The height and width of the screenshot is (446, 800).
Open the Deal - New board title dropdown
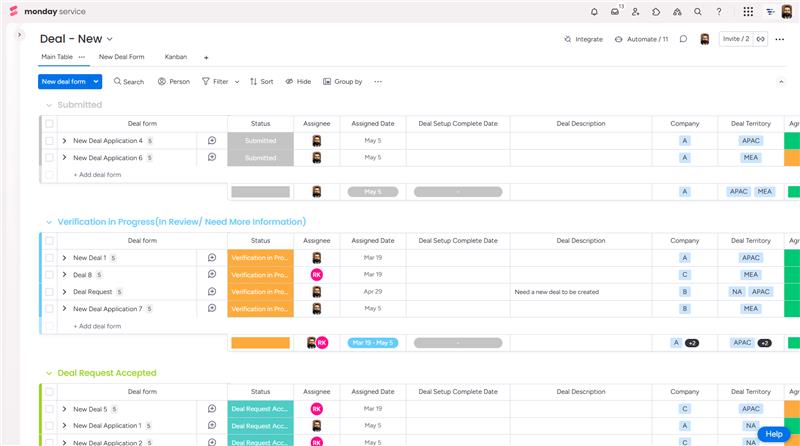click(x=110, y=39)
